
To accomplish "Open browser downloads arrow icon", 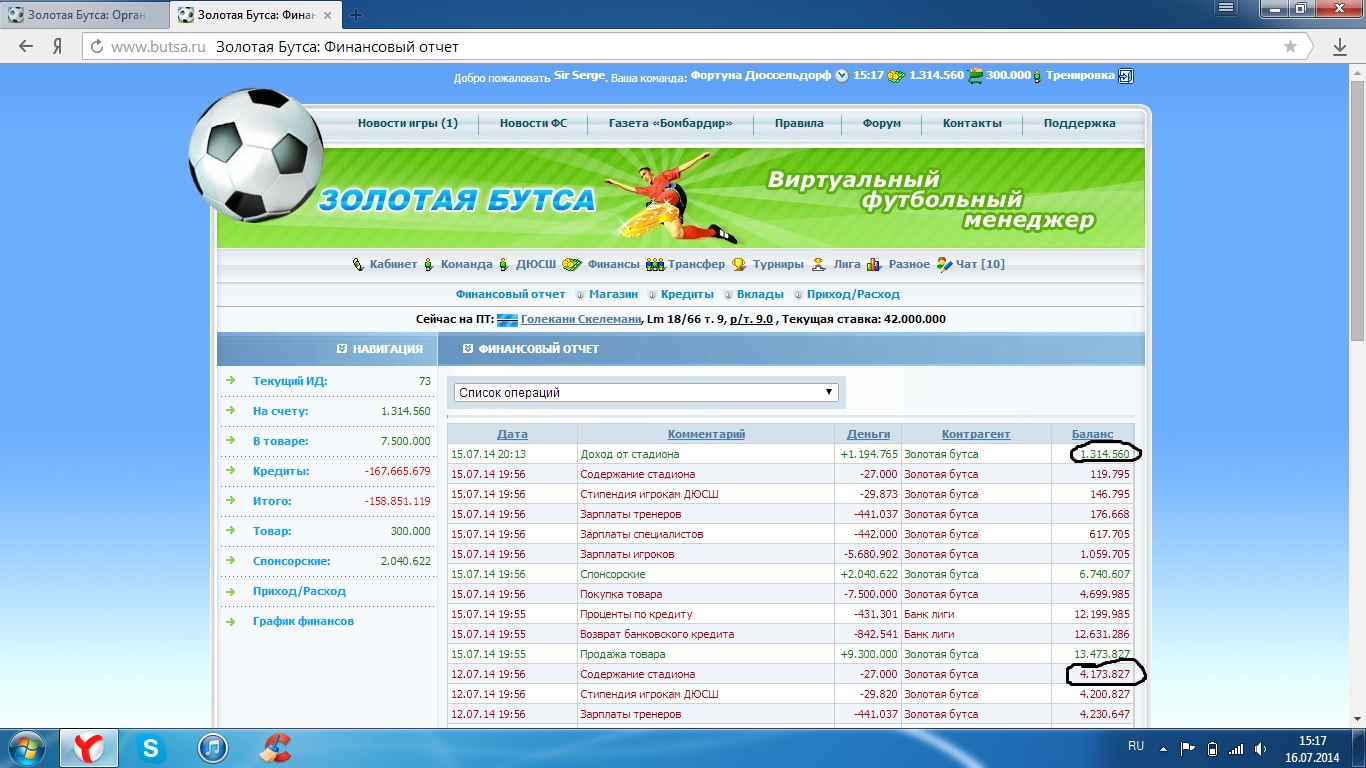I will tap(1340, 47).
